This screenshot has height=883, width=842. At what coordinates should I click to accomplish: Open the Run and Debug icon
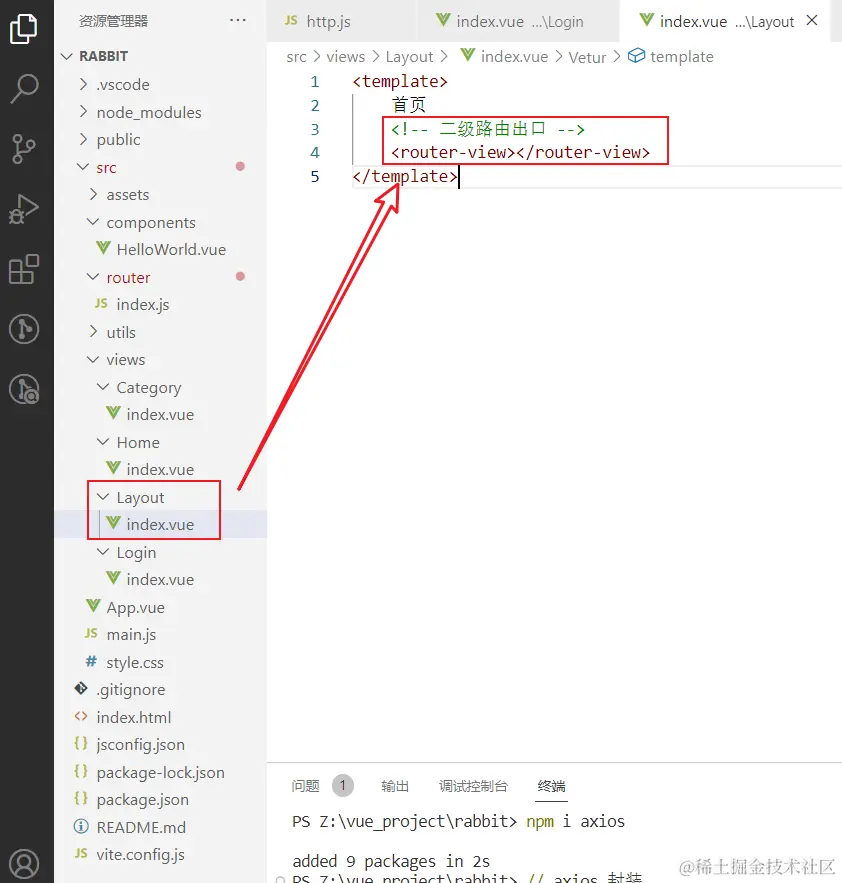(24, 209)
